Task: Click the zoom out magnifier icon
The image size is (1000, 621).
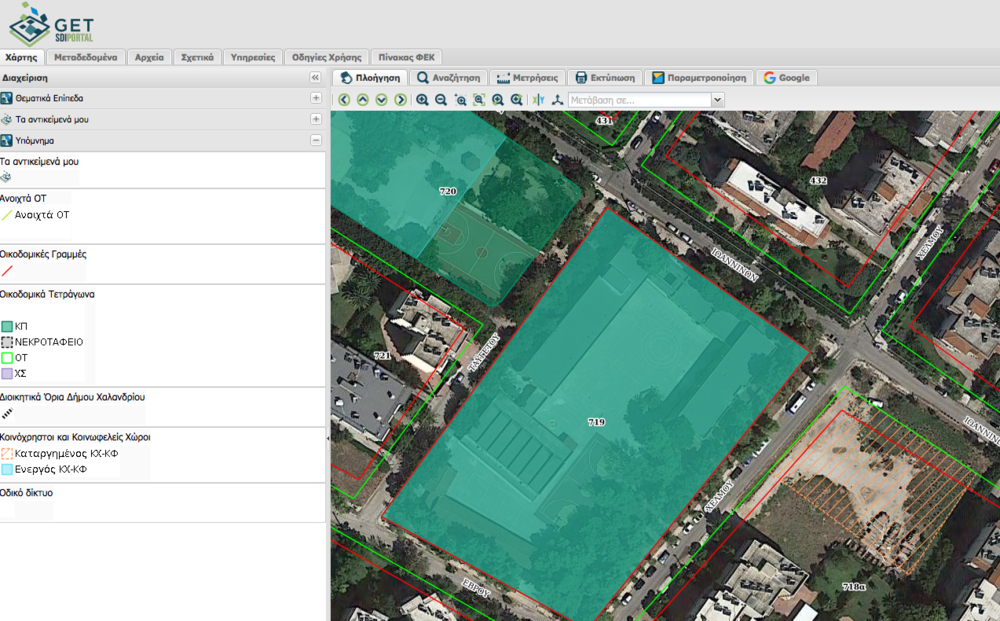Action: [441, 100]
